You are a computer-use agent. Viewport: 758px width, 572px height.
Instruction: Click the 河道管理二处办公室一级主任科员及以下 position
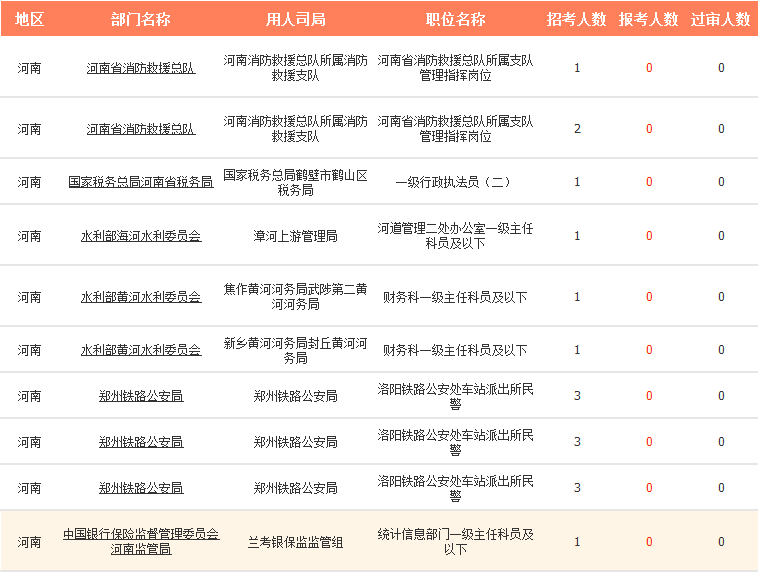[455, 235]
